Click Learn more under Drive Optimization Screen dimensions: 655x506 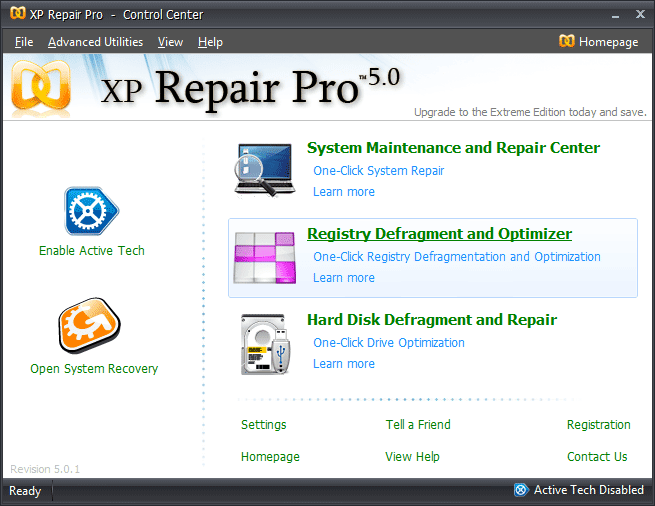click(x=344, y=364)
